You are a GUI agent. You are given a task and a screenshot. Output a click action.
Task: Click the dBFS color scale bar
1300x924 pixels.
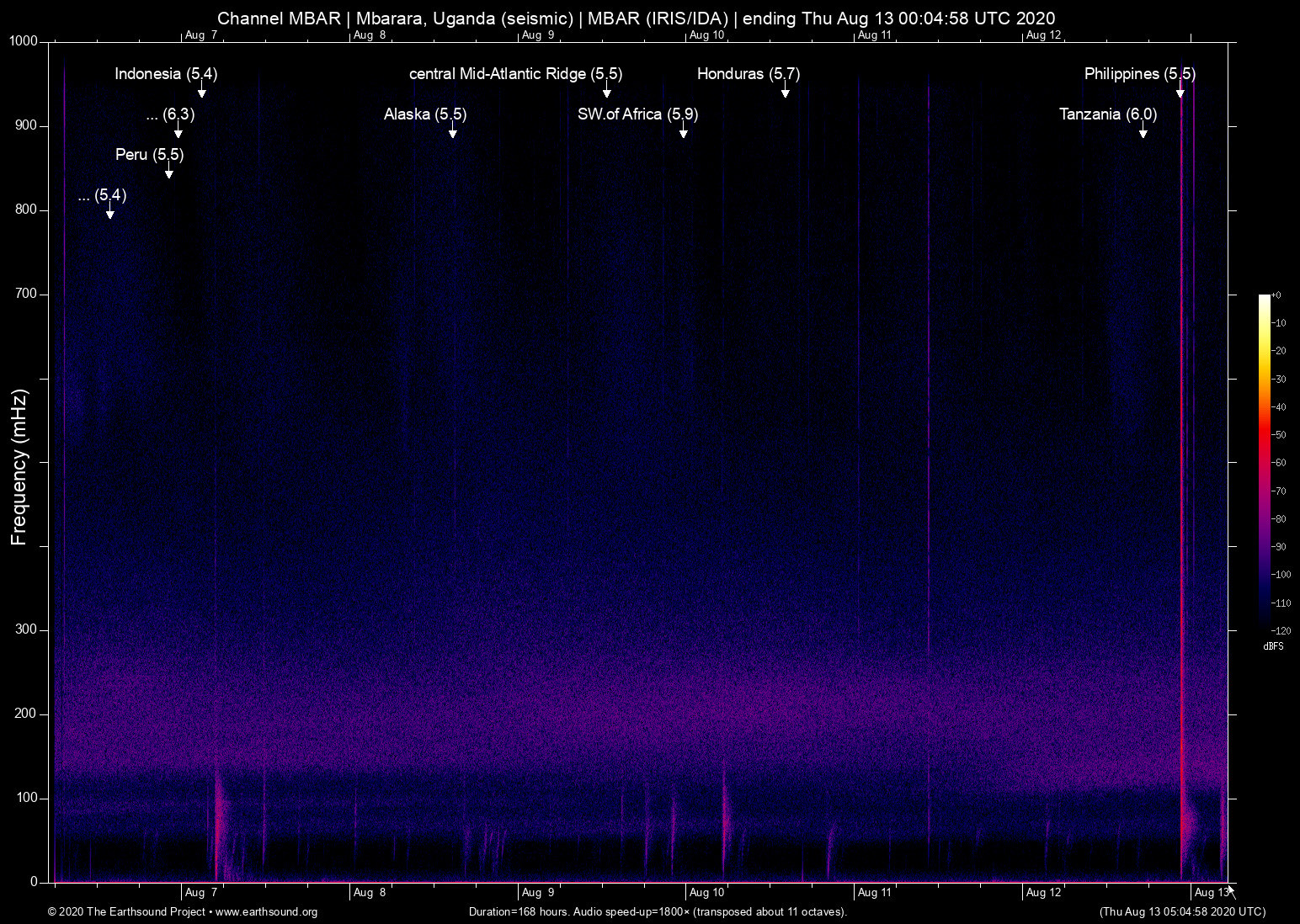coord(1264,462)
